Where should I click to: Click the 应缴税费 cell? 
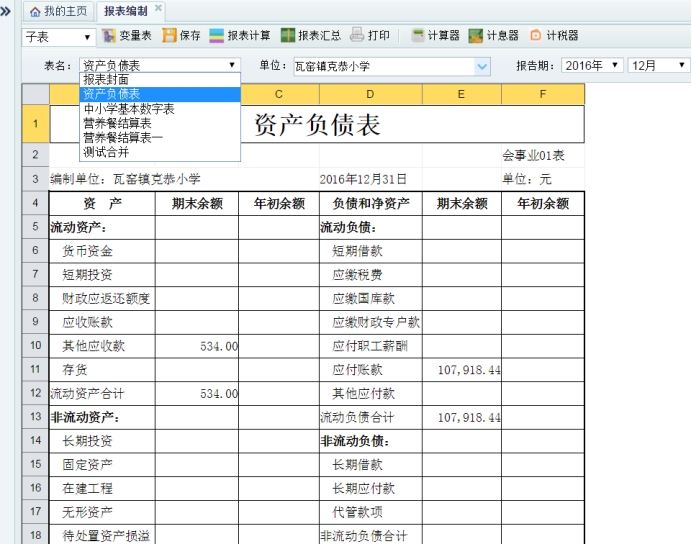pyautogui.click(x=370, y=275)
